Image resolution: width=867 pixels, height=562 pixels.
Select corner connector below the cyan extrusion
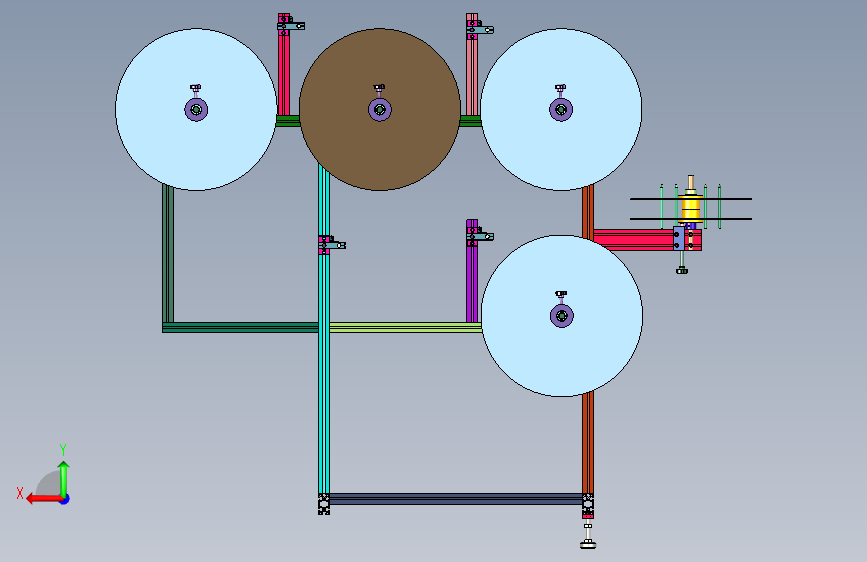point(324,504)
